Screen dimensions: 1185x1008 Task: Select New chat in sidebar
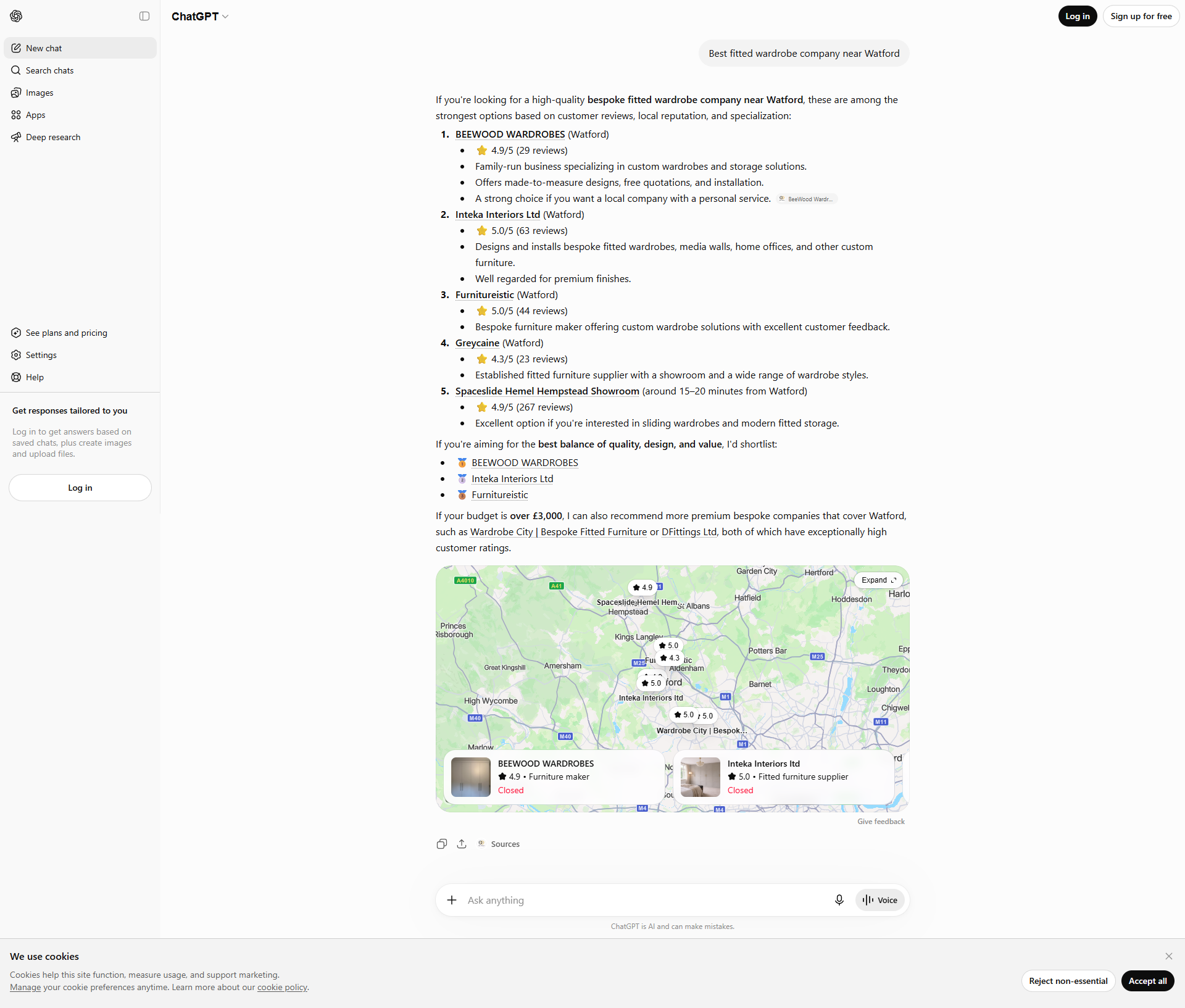pyautogui.click(x=80, y=48)
